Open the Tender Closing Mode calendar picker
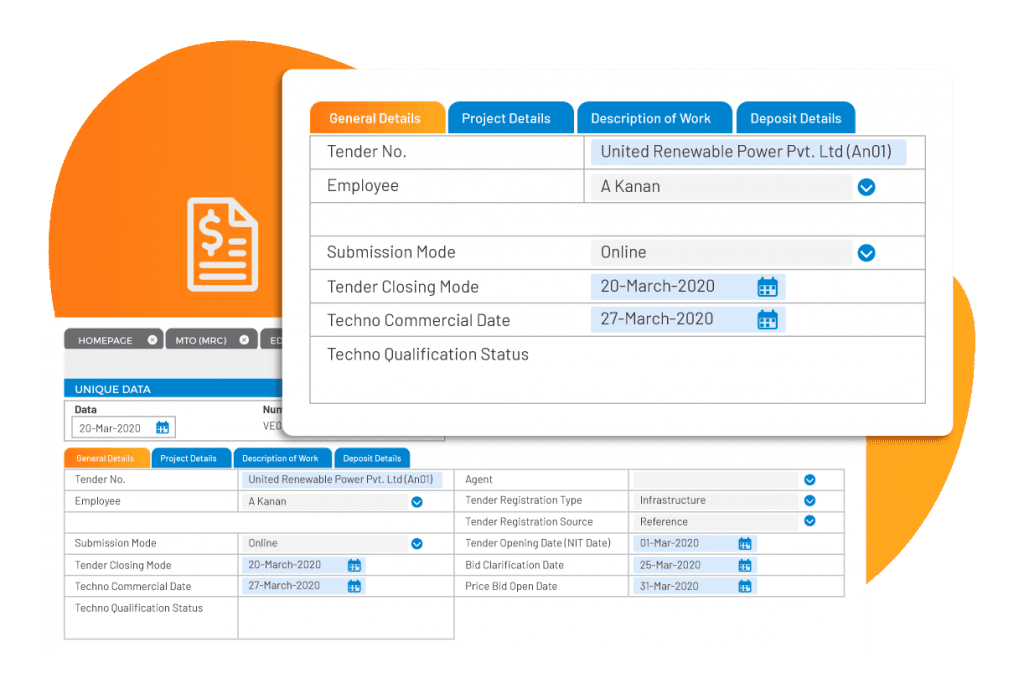This screenshot has height=694, width=1024. [x=768, y=287]
